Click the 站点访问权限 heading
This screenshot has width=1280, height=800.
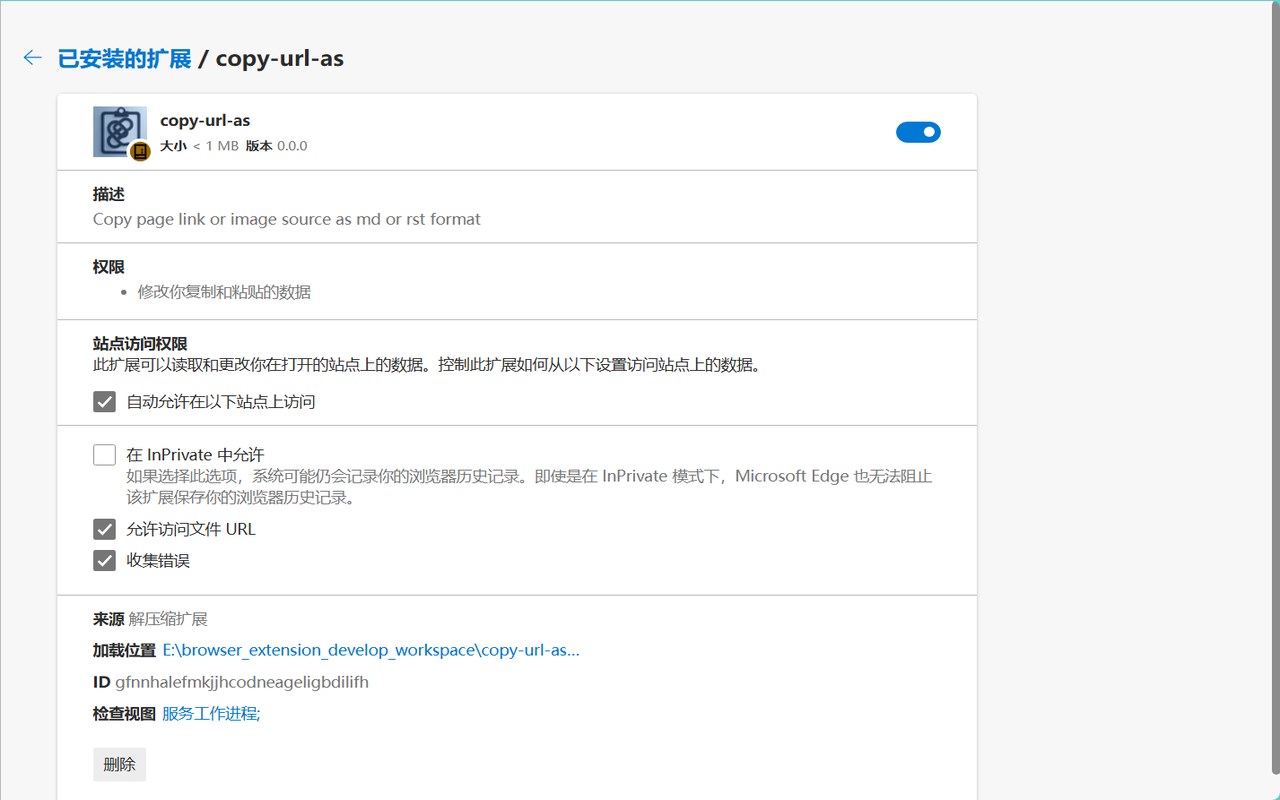(x=140, y=344)
